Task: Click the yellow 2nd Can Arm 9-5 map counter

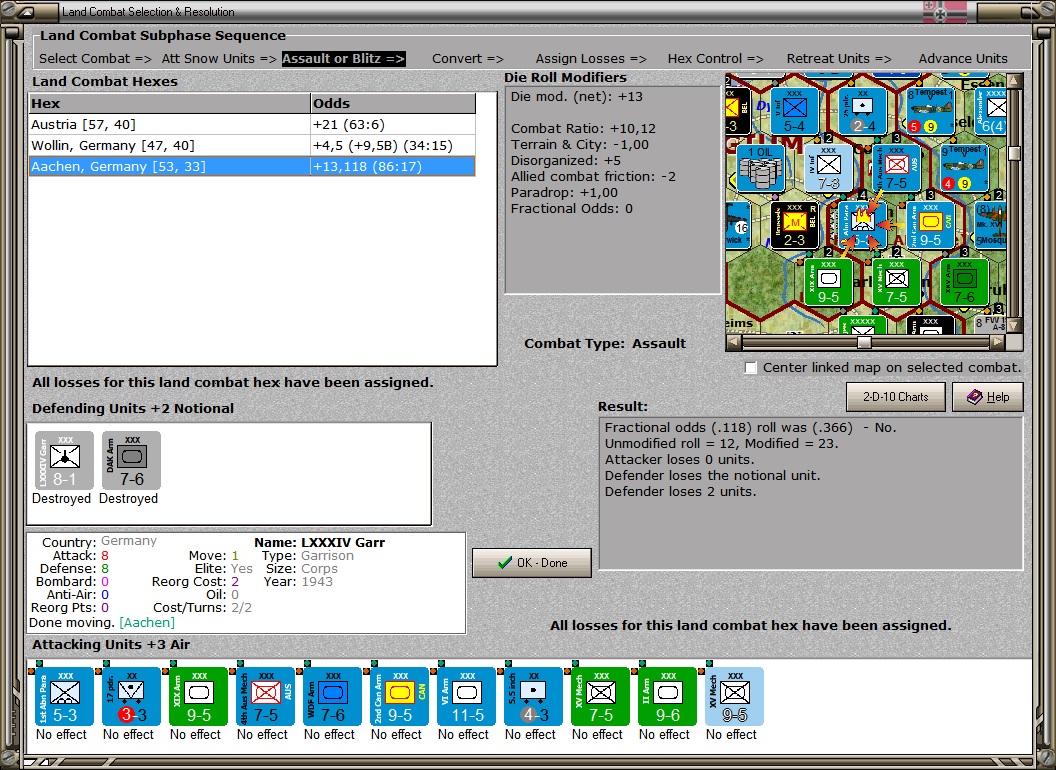Action: pos(931,225)
